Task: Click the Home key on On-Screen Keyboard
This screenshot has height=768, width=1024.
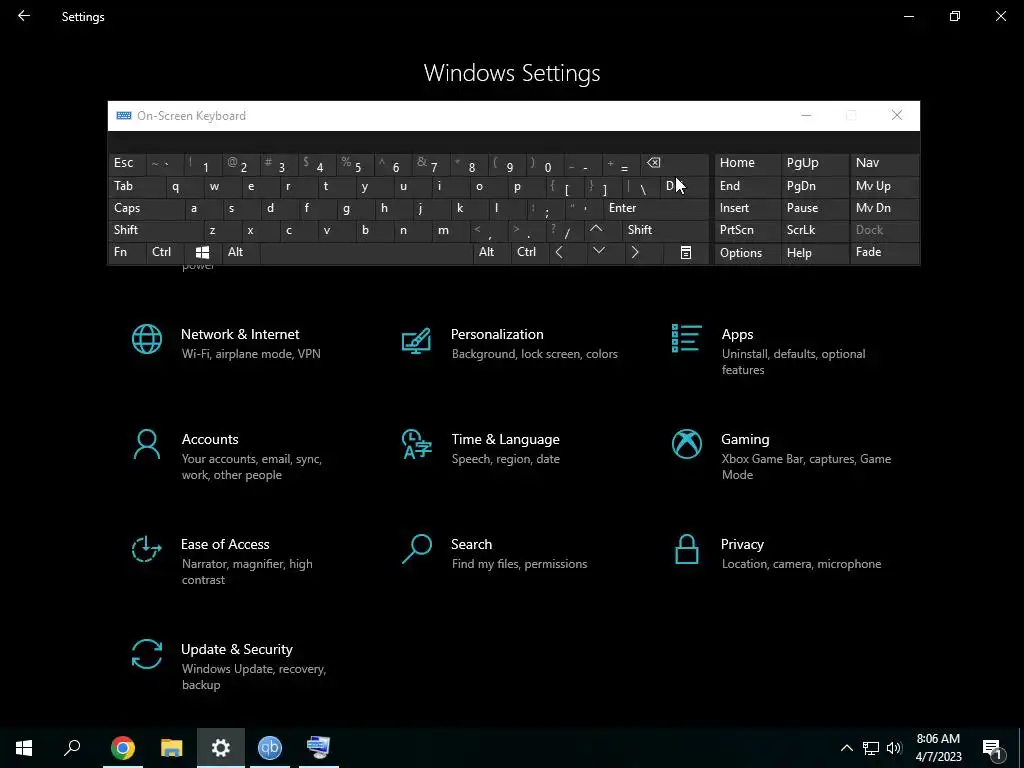Action: click(748, 163)
